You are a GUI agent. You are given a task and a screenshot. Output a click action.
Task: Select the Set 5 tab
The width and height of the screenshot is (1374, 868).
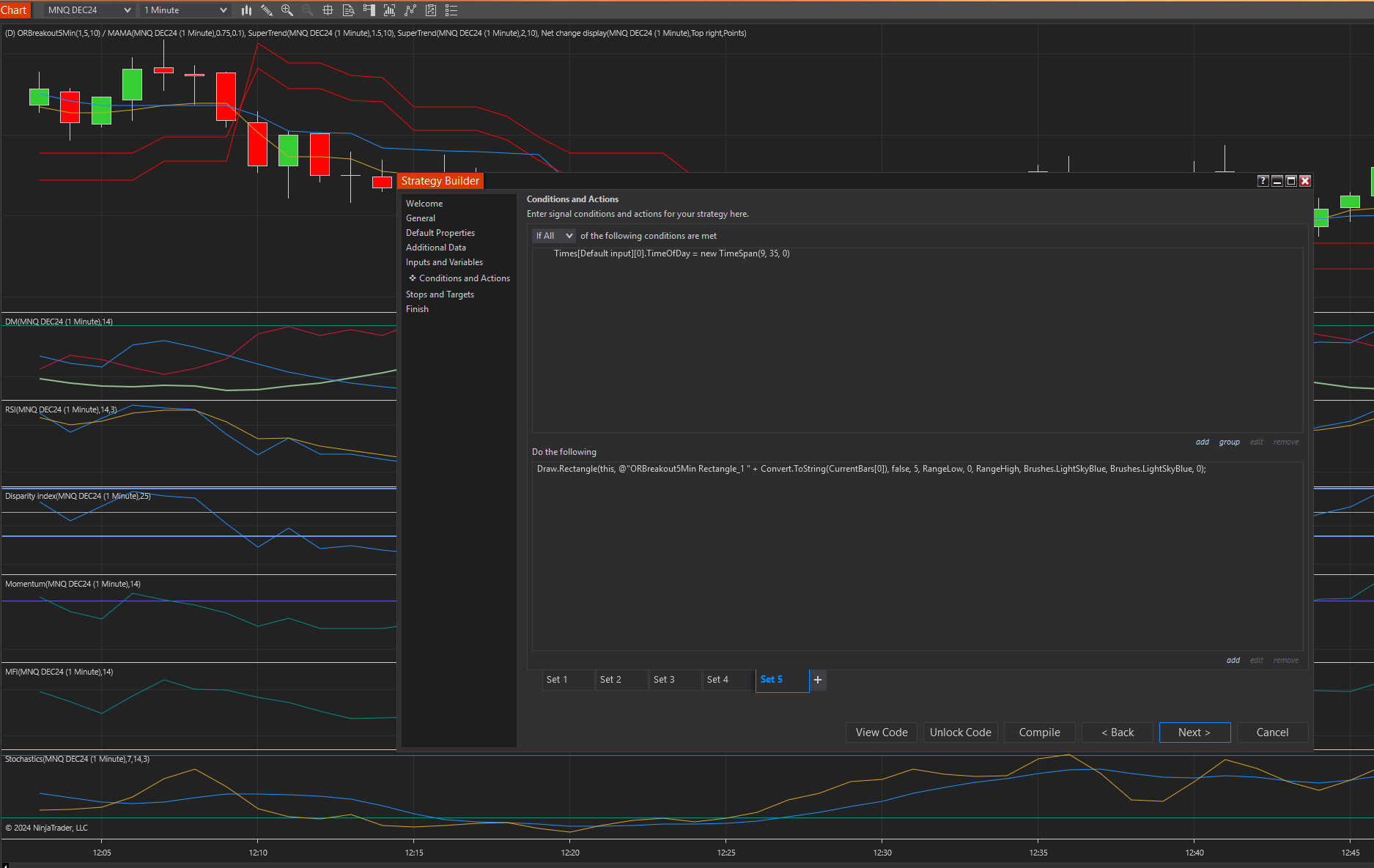(782, 680)
